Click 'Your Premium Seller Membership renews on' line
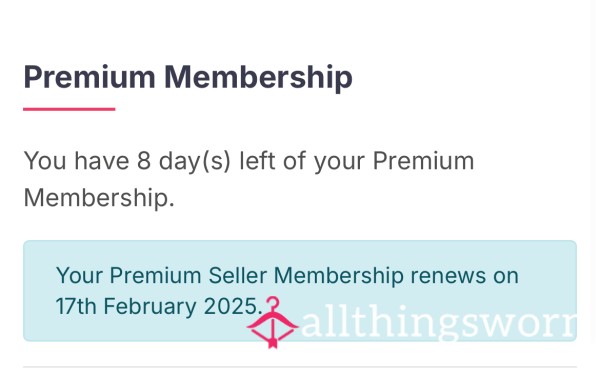 tap(287, 276)
